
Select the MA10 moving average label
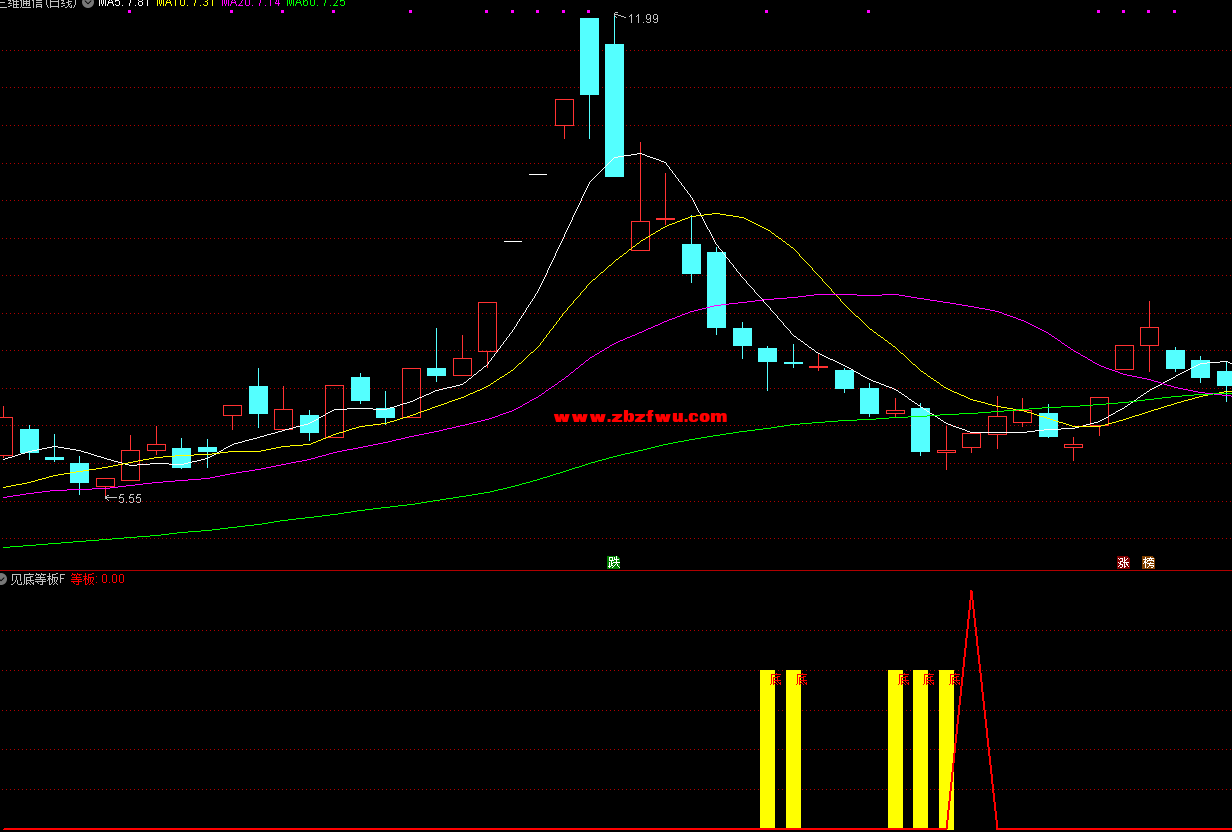(185, 3)
